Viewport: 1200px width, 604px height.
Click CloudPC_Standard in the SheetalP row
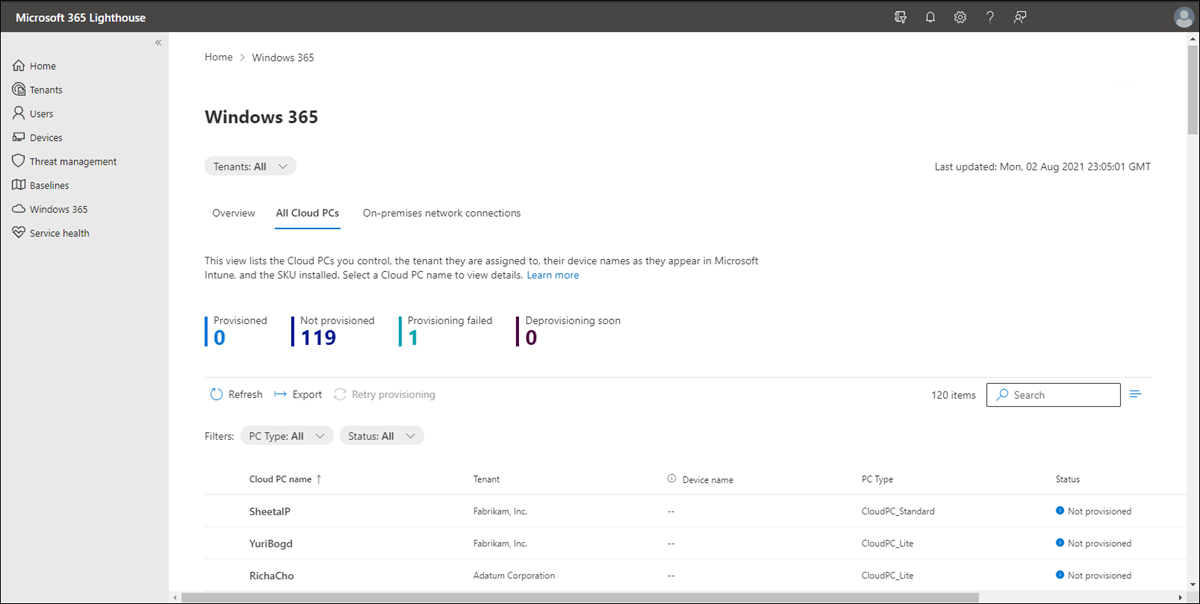pos(898,512)
